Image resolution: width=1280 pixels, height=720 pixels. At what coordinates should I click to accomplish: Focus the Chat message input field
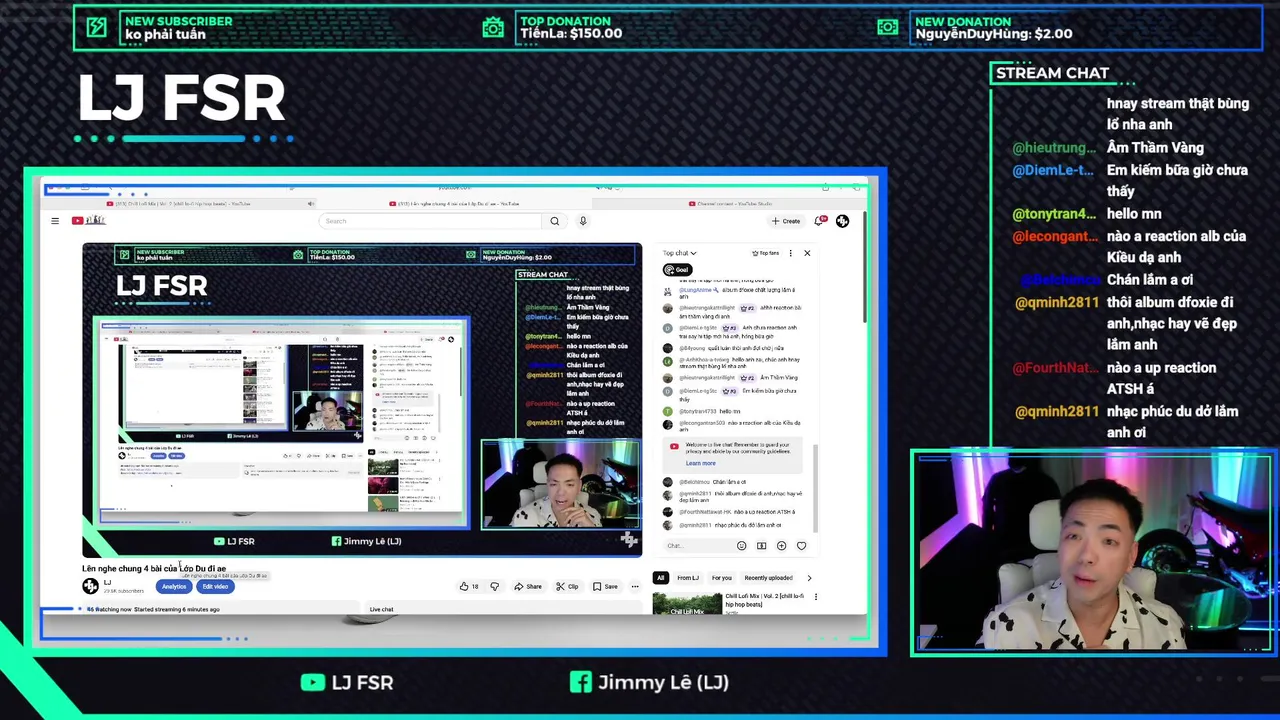point(698,546)
